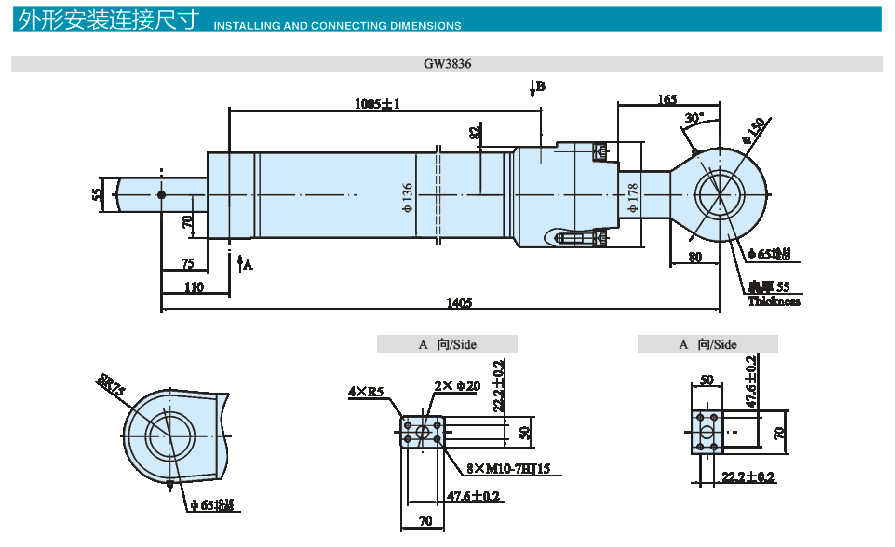Click the view direction arrow A
Screen dimensions: 895x547
click(x=243, y=263)
